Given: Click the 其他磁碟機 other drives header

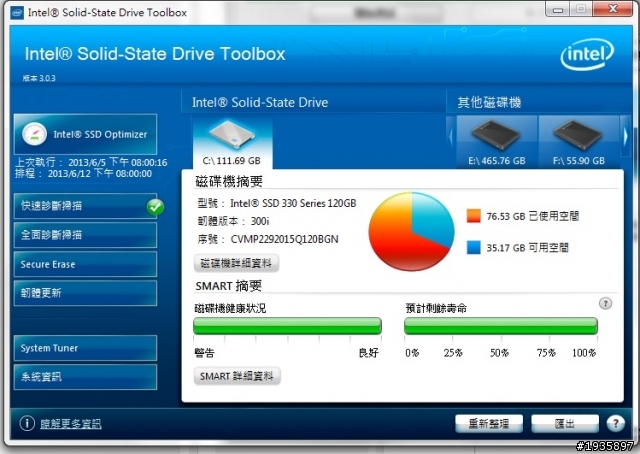Looking at the screenshot, I should coord(489,102).
